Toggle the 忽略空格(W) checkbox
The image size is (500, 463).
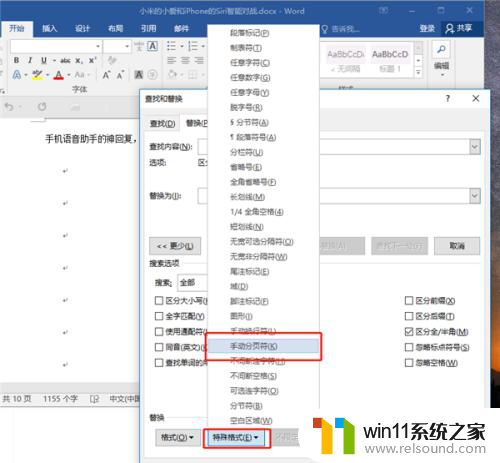point(409,362)
